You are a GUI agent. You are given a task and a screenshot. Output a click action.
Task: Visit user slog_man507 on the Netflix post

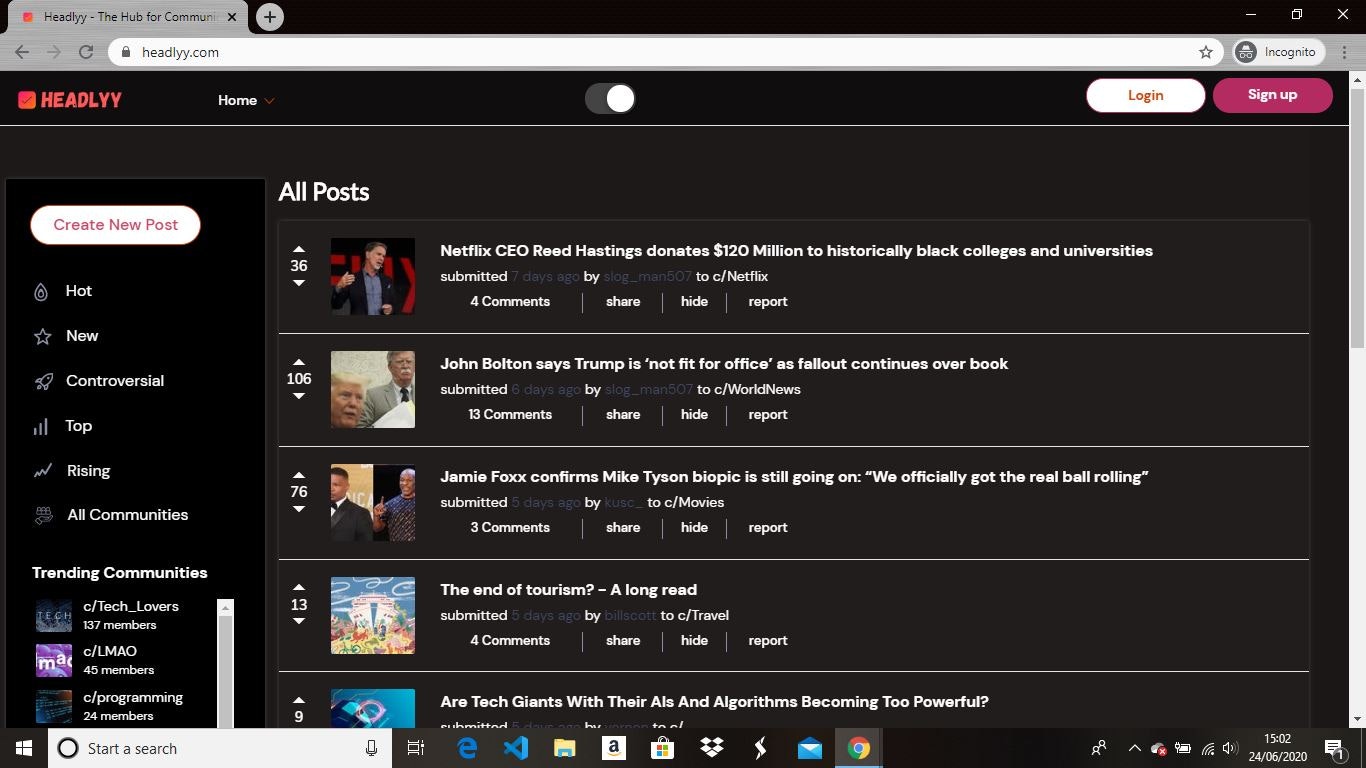(647, 276)
